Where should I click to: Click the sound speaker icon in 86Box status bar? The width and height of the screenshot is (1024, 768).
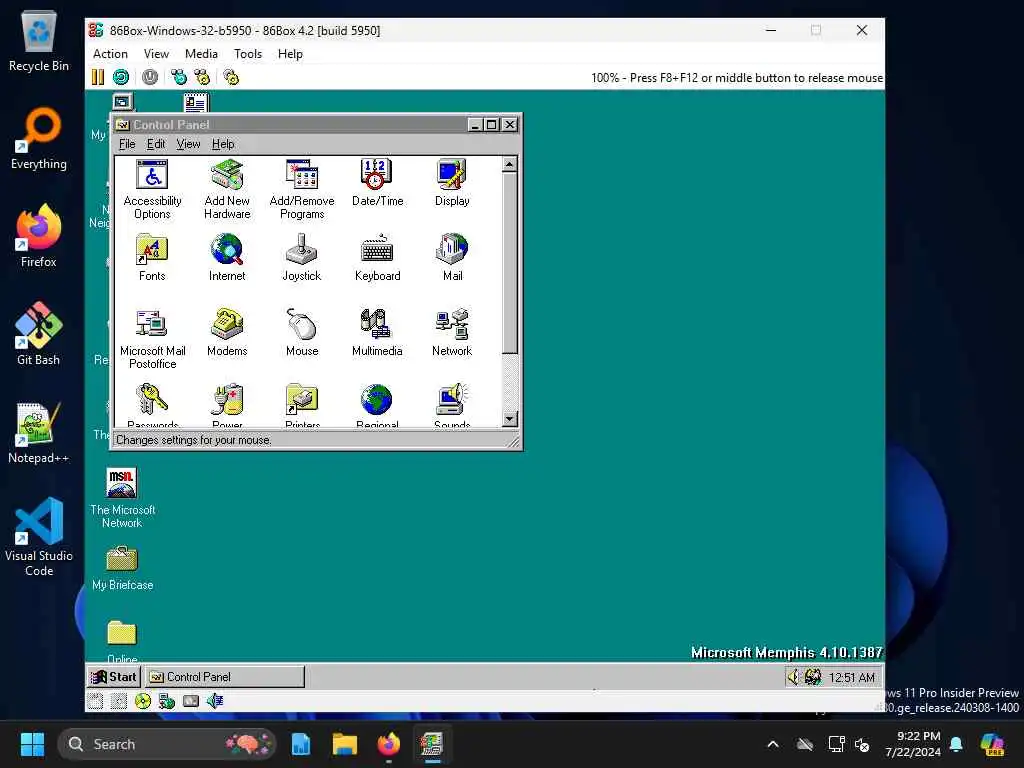coord(215,701)
